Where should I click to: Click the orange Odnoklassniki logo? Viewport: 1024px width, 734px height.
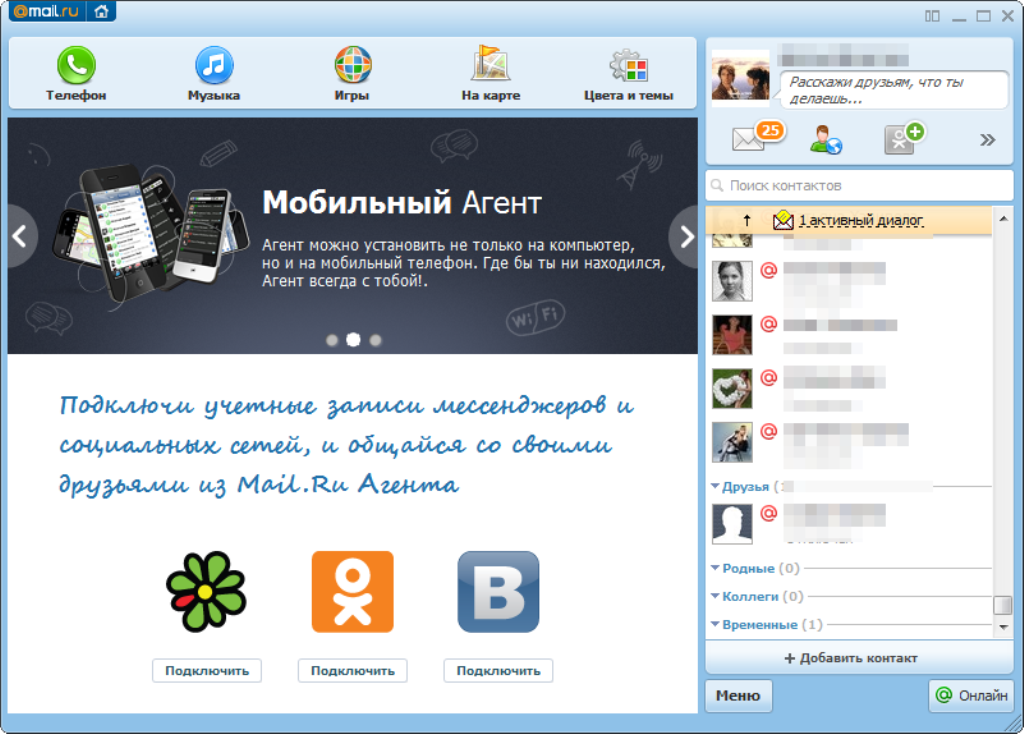353,592
